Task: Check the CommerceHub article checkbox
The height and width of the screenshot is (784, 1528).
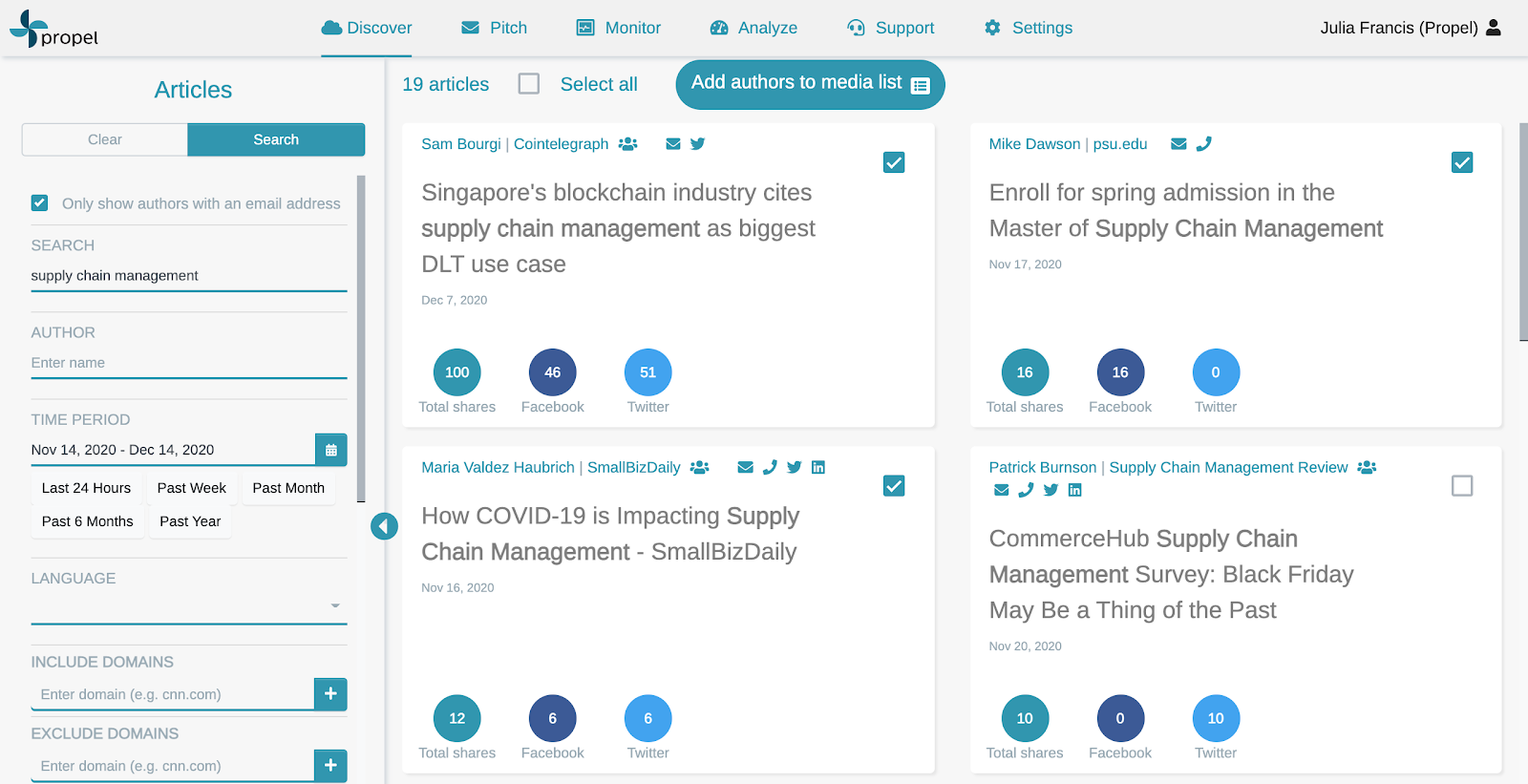Action: (x=1462, y=486)
